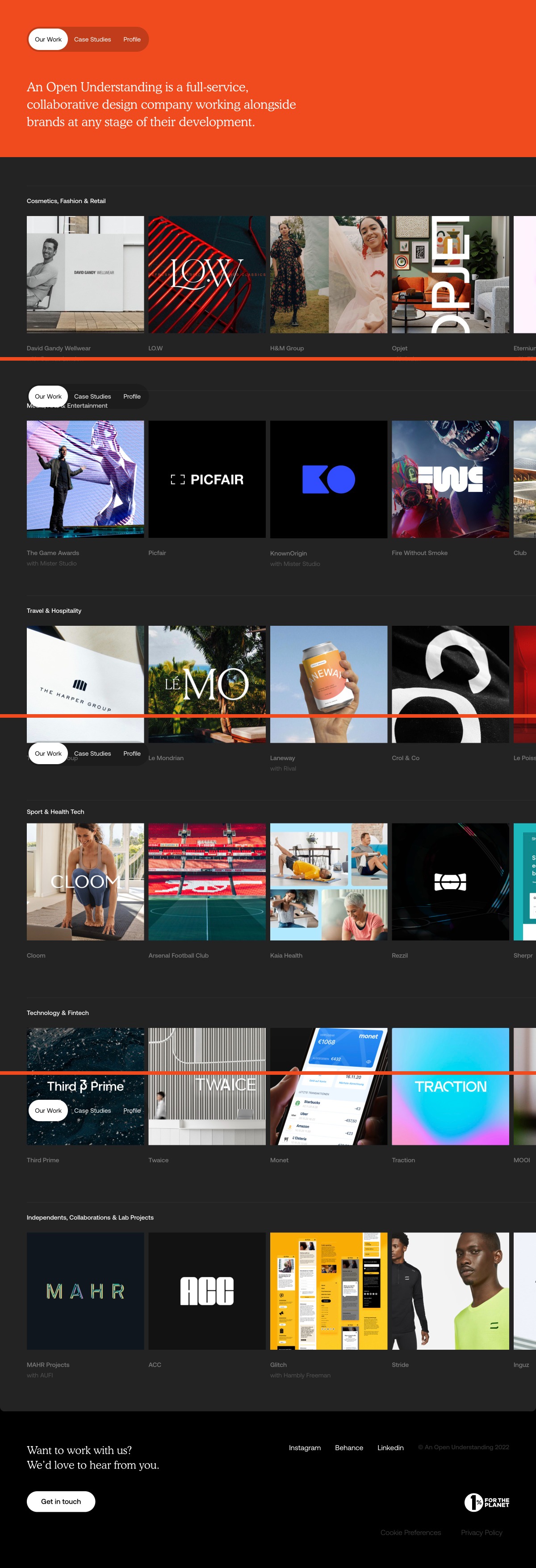536x1568 pixels.
Task: Open the MAHR lettering tile
Action: (x=85, y=1291)
